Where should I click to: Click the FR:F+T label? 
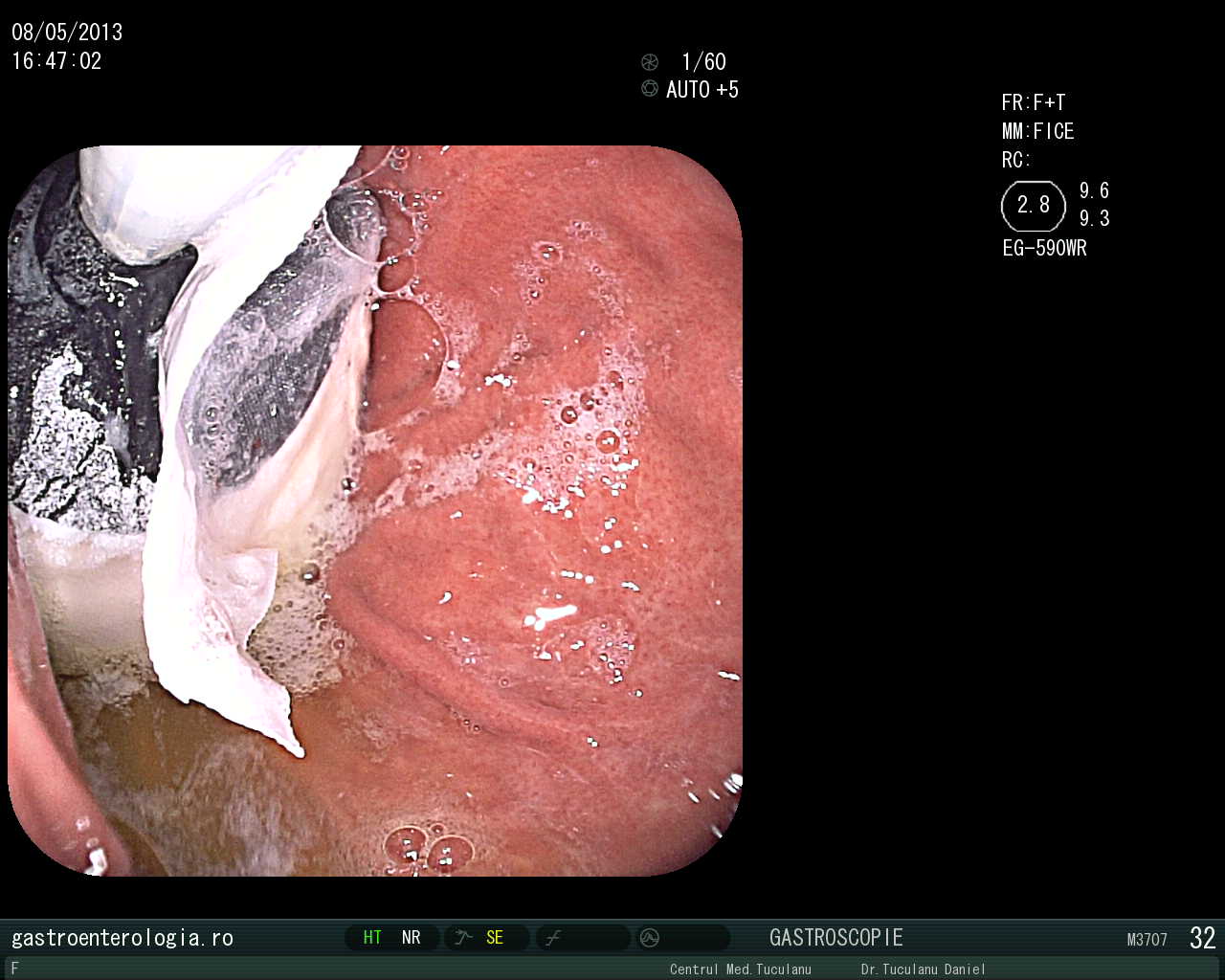(1034, 102)
